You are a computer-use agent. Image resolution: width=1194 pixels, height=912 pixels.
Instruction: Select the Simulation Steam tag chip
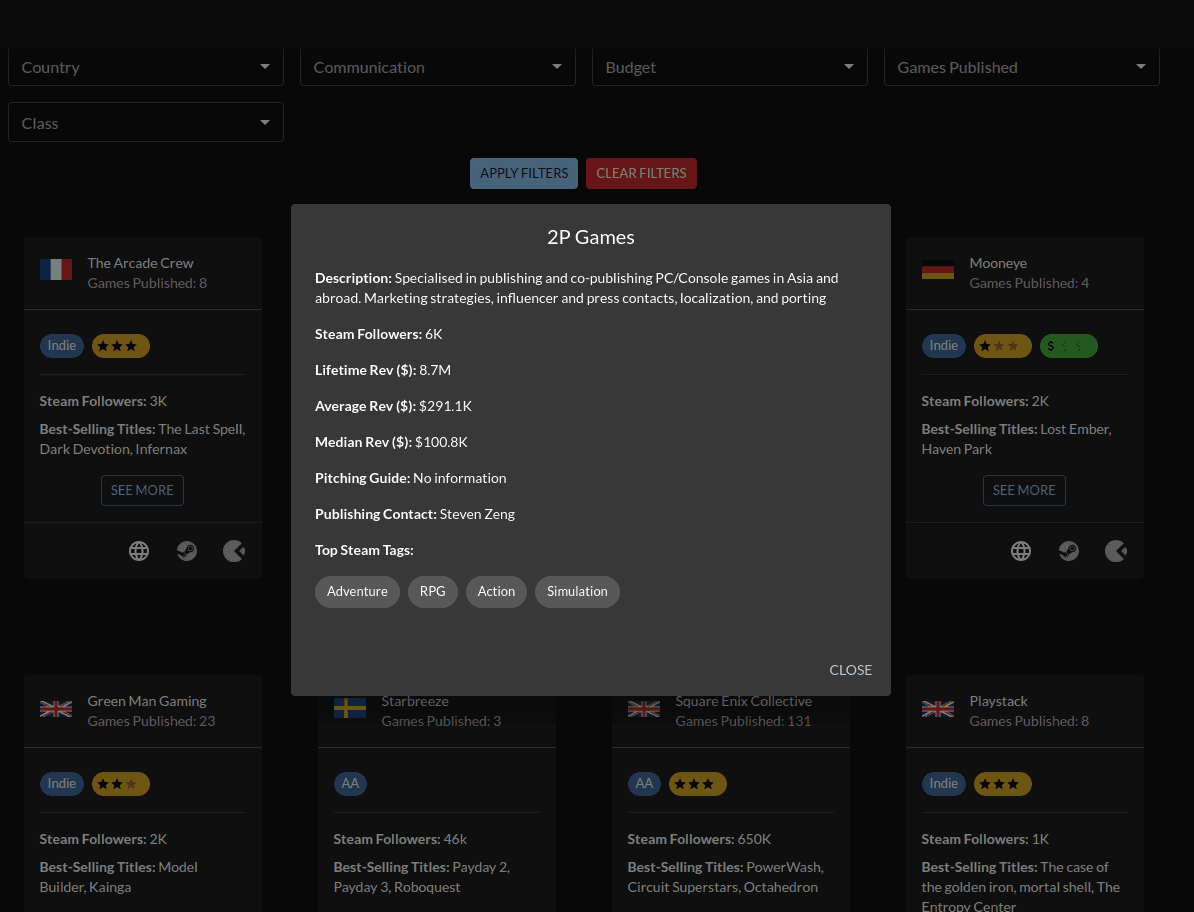click(577, 592)
